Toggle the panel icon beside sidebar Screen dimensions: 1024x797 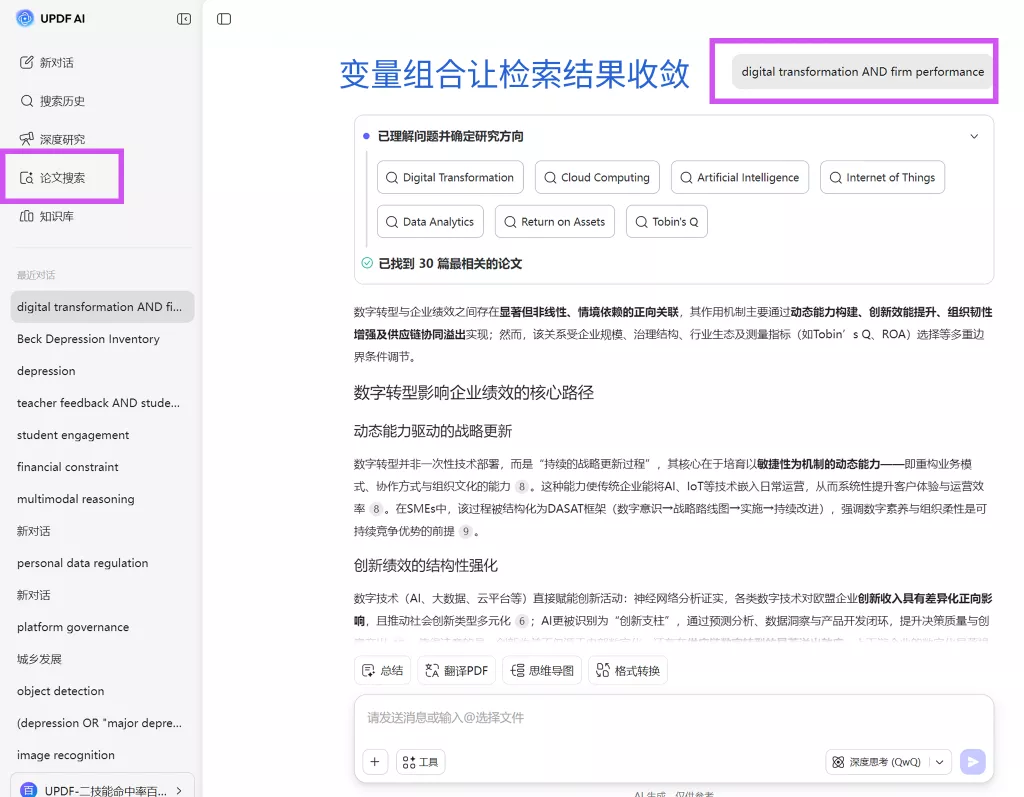click(224, 19)
